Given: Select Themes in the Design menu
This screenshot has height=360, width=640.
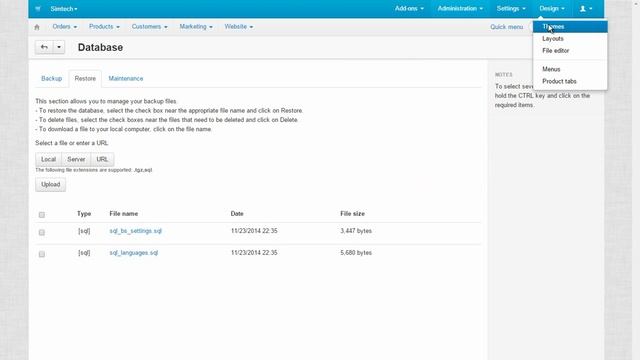Looking at the screenshot, I should (570, 27).
